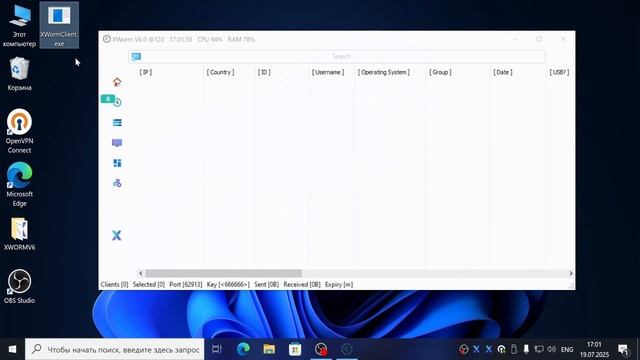Screen dimensions: 640x360
Task: Open the volume control in system tray
Action: point(551,349)
